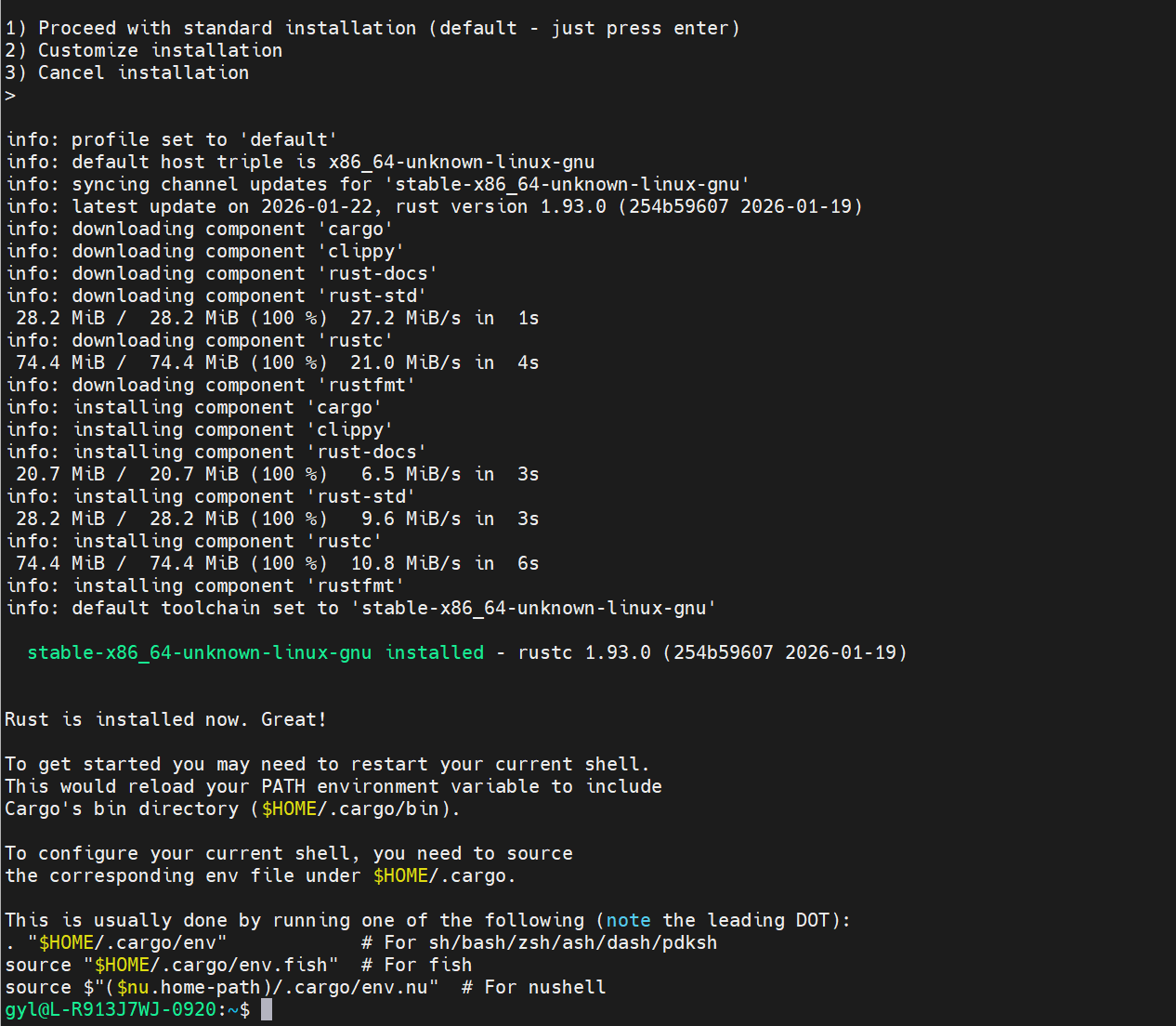Click 'Rust is installed now. Great!' message
This screenshot has height=1026, width=1176.
166,719
